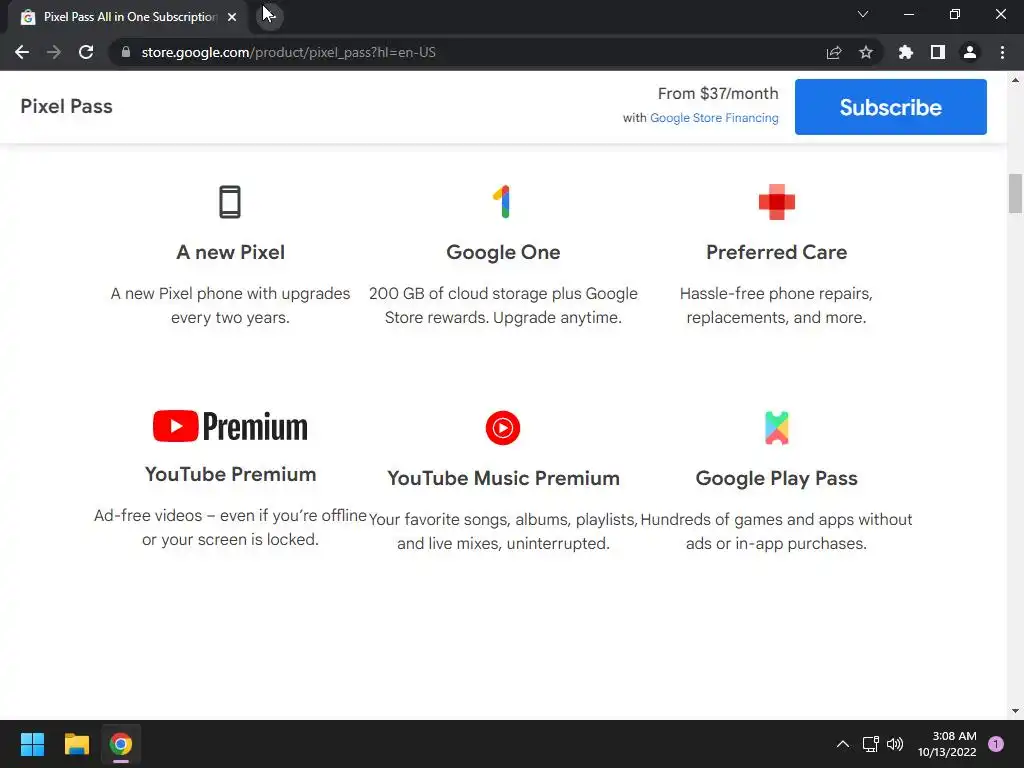Click 'Ad-free videos' description text
1024x768 pixels.
pos(230,527)
